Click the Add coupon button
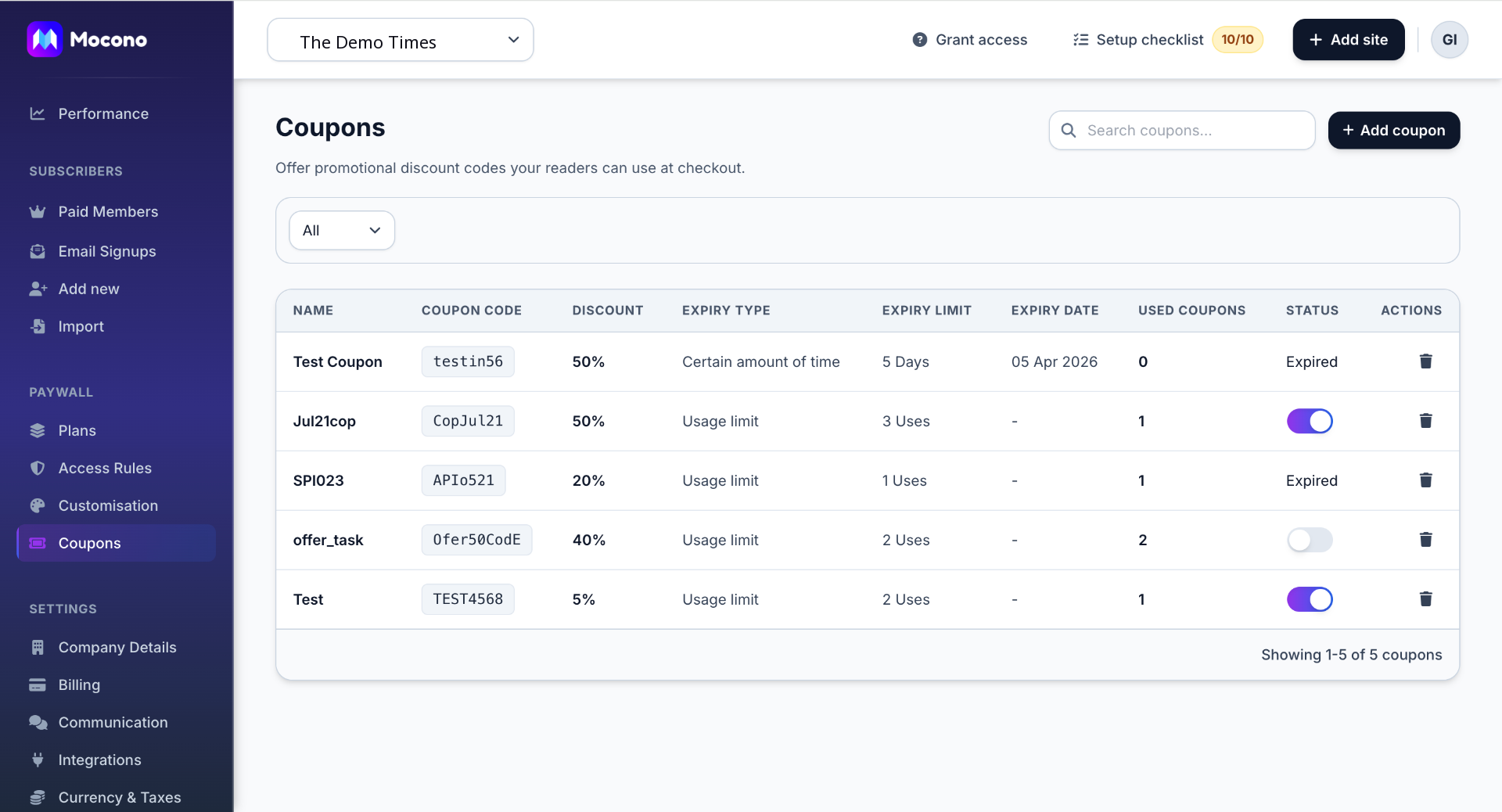The height and width of the screenshot is (812, 1502). (1393, 131)
